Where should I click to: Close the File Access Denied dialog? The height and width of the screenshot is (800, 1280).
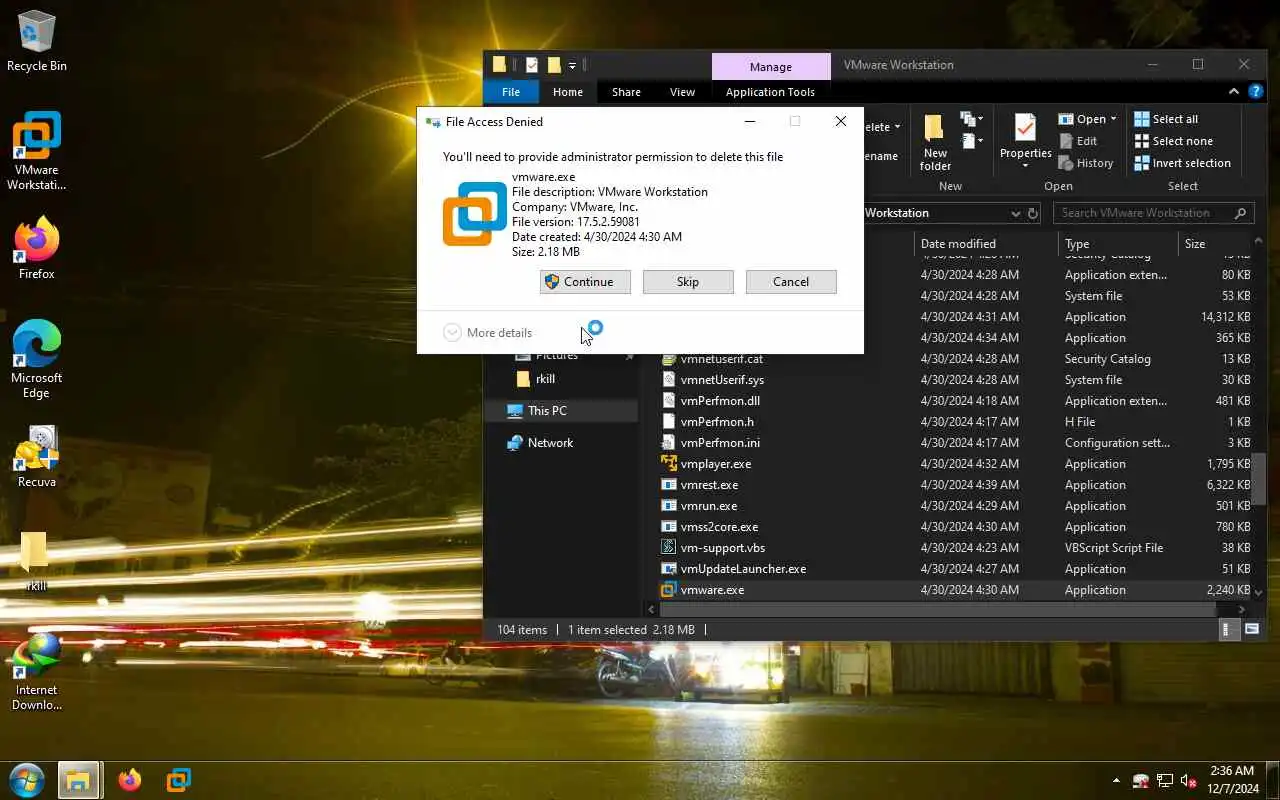841,121
